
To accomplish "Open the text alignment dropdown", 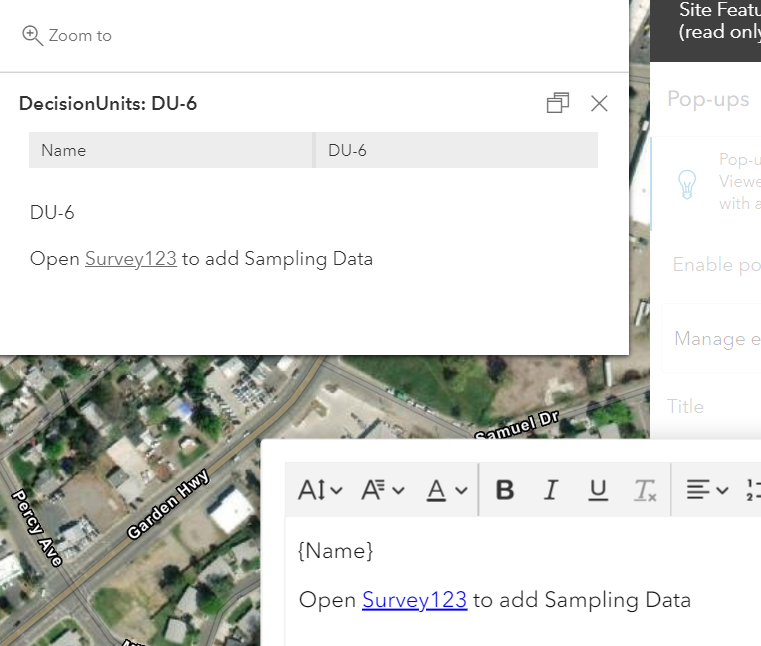I will (707, 490).
